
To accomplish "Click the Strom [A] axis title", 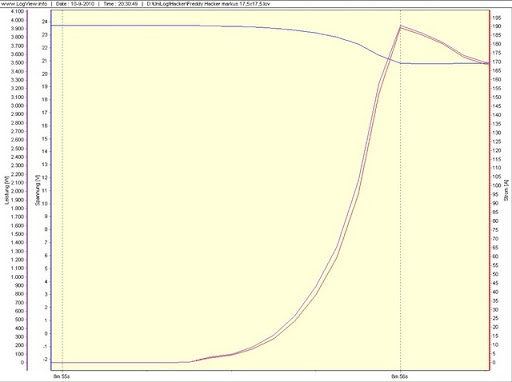I will click(506, 190).
